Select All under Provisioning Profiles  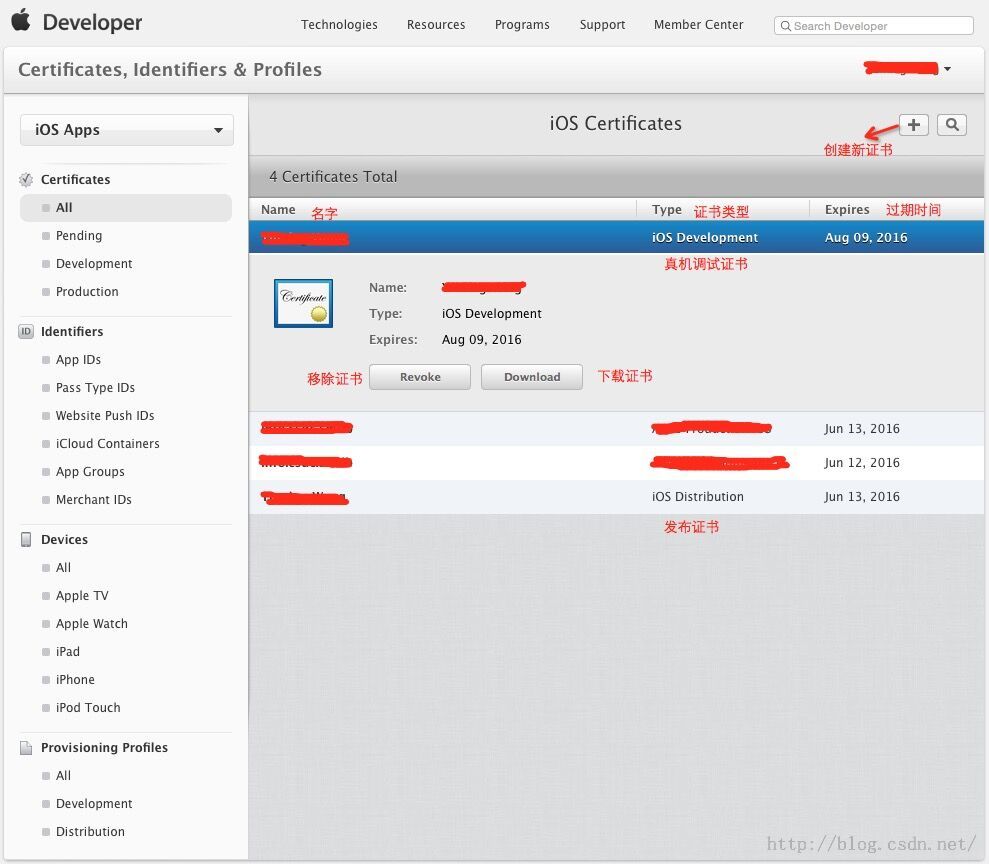point(63,776)
